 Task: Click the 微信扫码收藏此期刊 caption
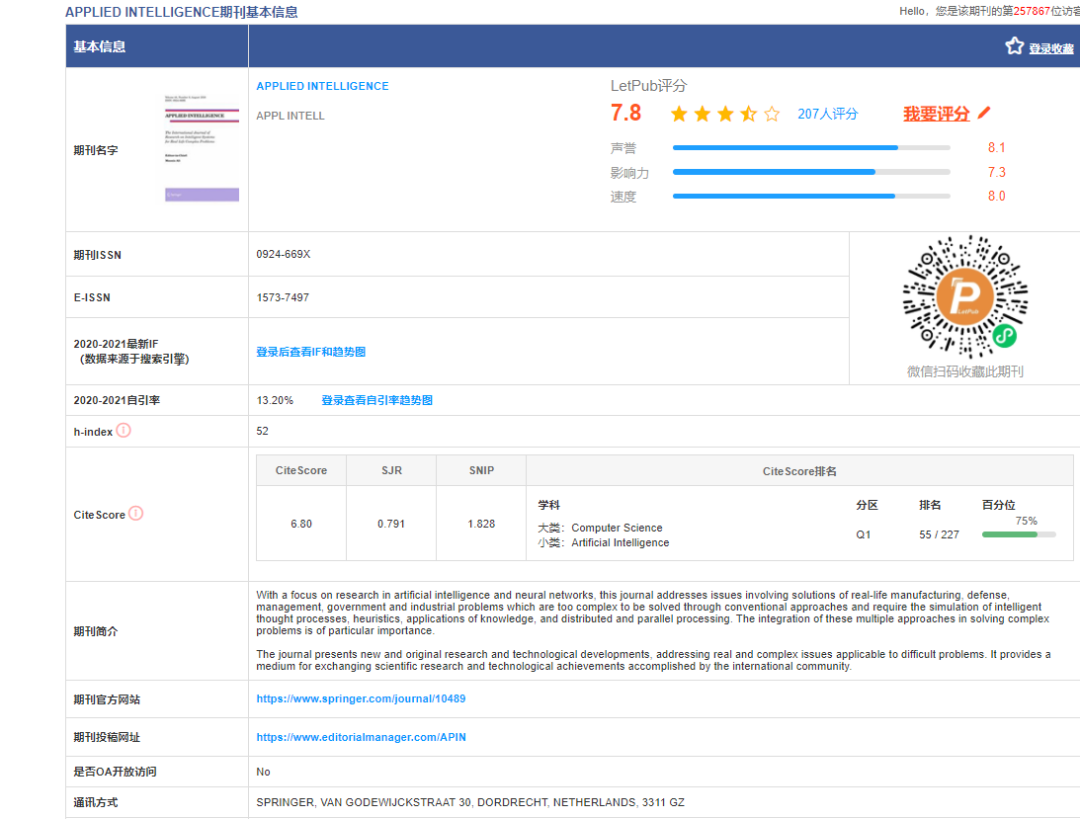[x=965, y=372]
